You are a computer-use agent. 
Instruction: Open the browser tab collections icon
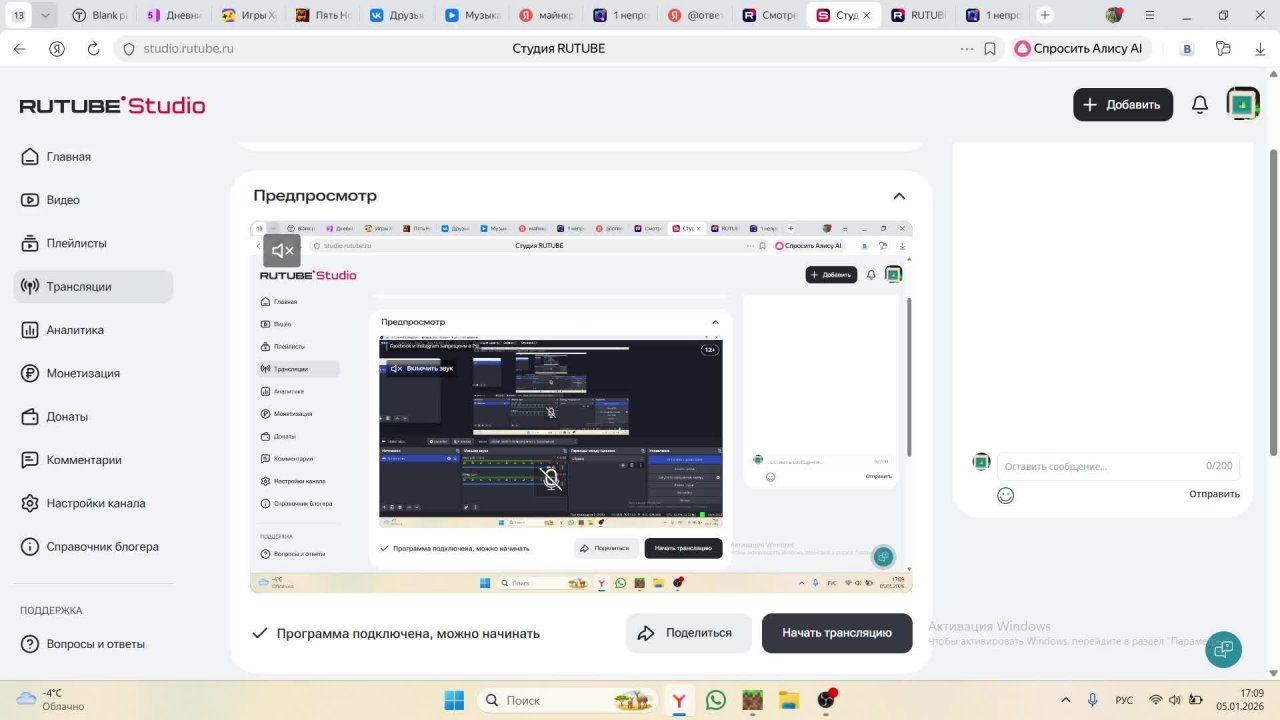click(x=1223, y=48)
